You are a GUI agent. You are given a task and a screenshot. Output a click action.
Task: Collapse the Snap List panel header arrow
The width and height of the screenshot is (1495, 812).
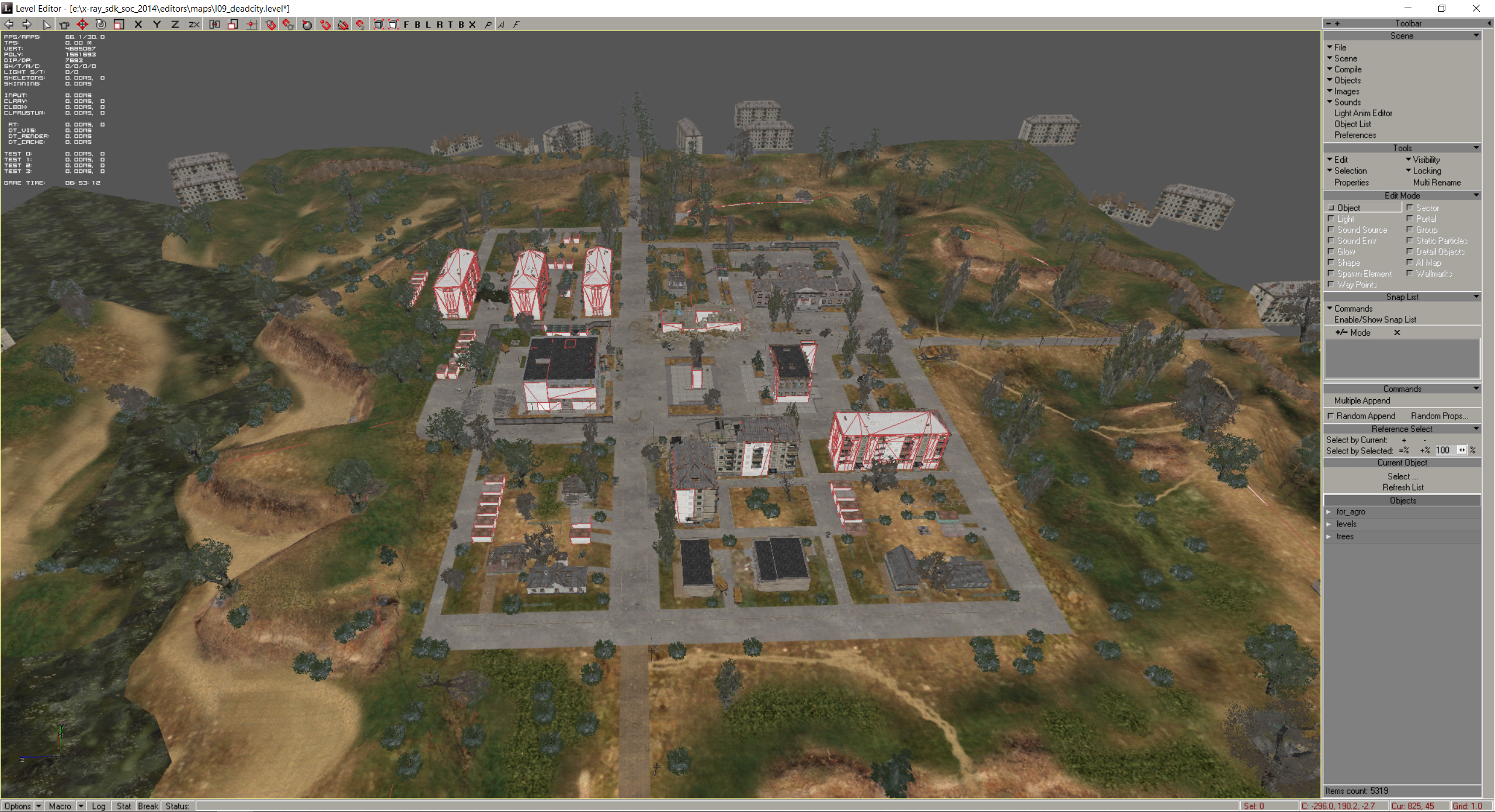[x=1476, y=297]
